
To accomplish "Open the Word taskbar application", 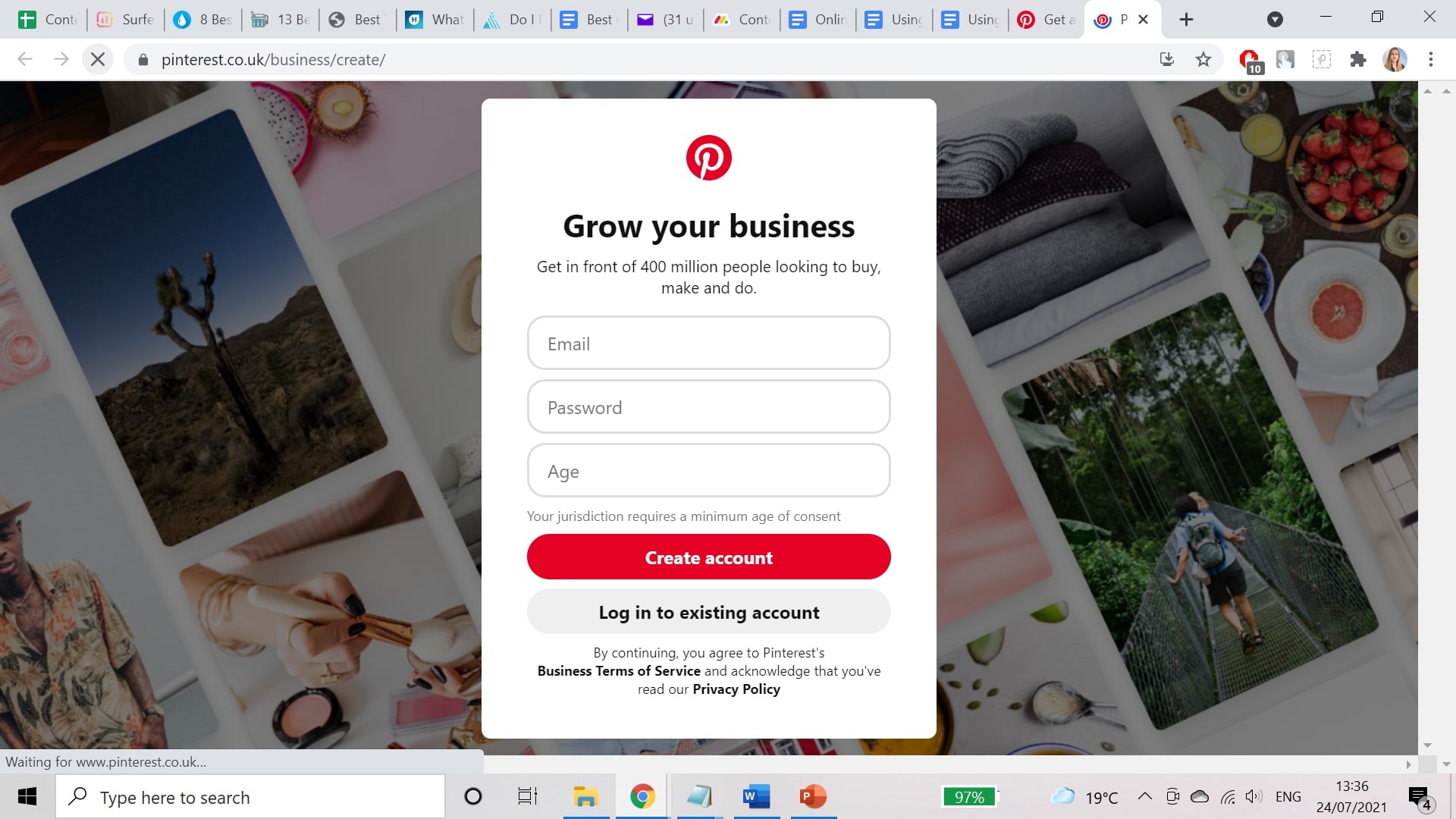I will pos(755,797).
